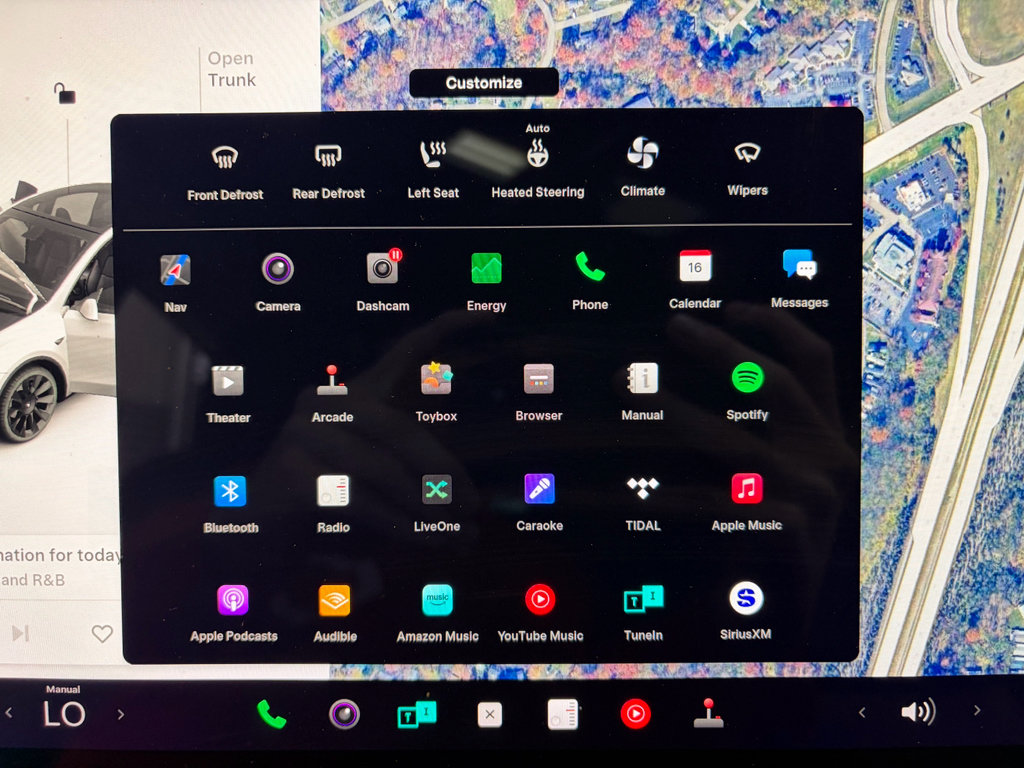Open TIDAL
Viewport: 1024px width, 768px height.
point(643,502)
